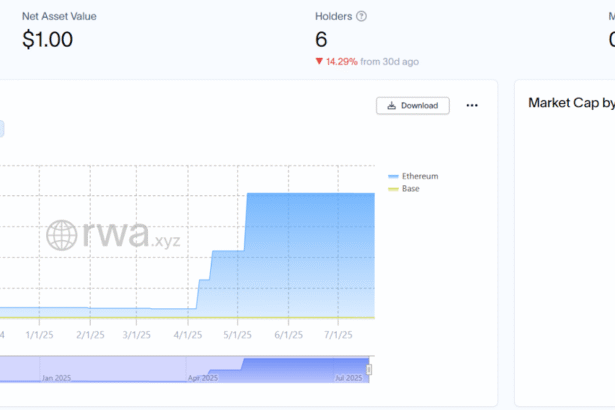Click the chart's blue Ethereum plateau area
The image size is (615, 410).
[x=310, y=250]
